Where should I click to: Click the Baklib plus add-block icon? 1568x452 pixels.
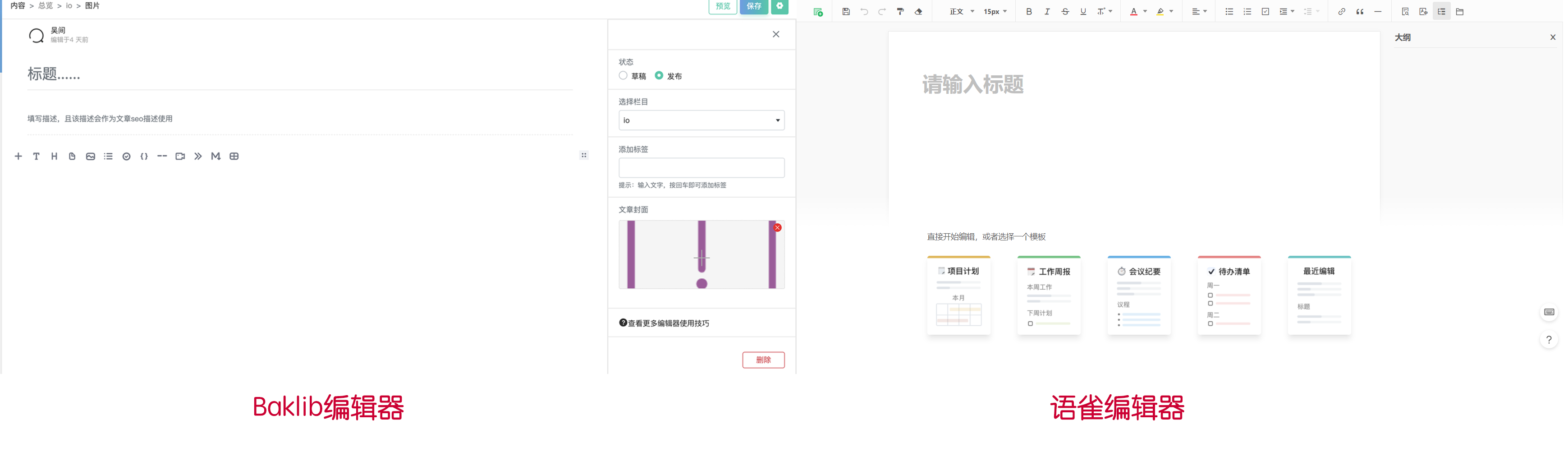[x=18, y=157]
